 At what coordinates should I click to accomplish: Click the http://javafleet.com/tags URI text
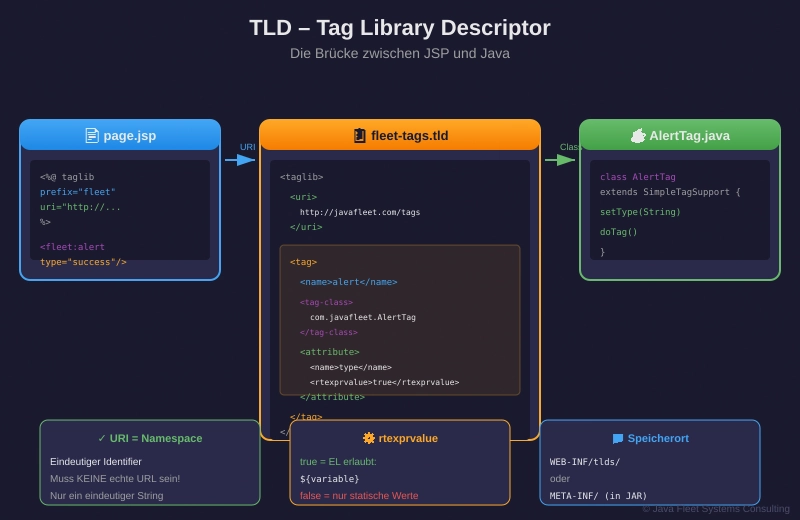[360, 212]
